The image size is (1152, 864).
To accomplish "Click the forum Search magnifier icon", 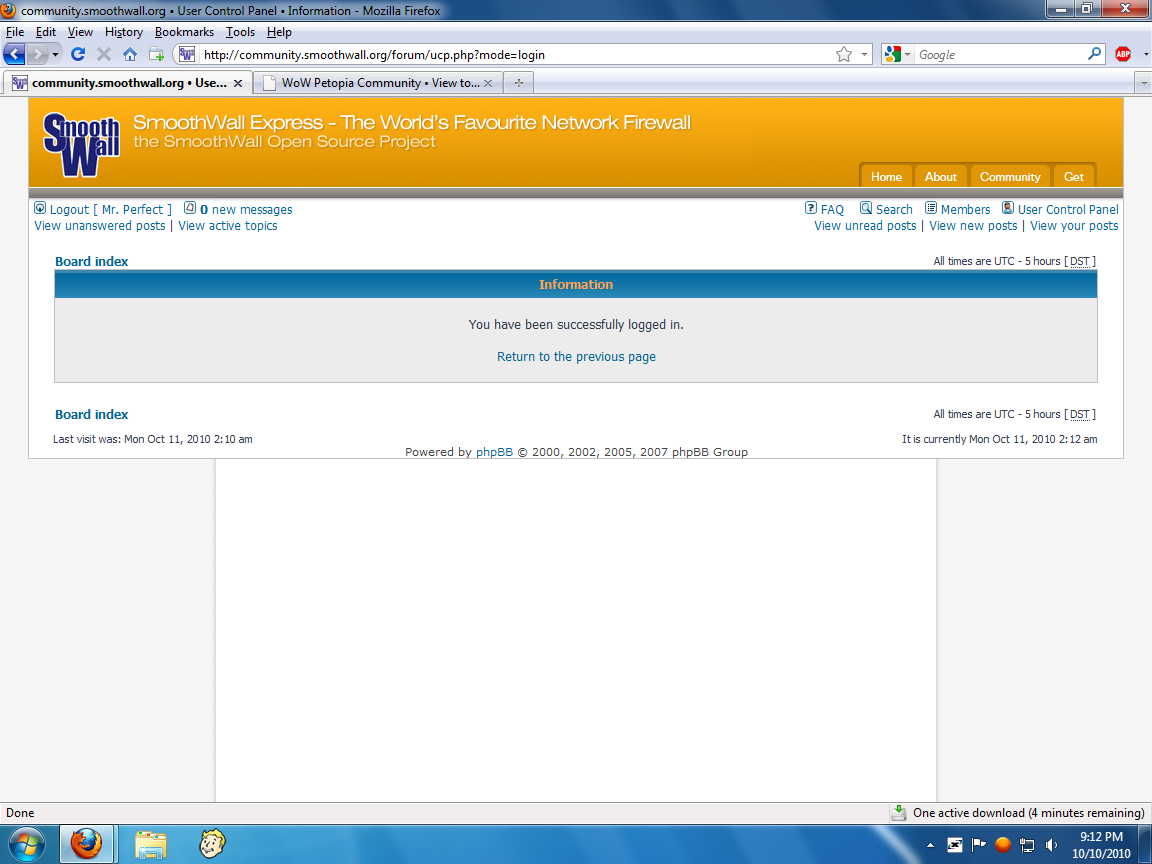I will (x=866, y=208).
